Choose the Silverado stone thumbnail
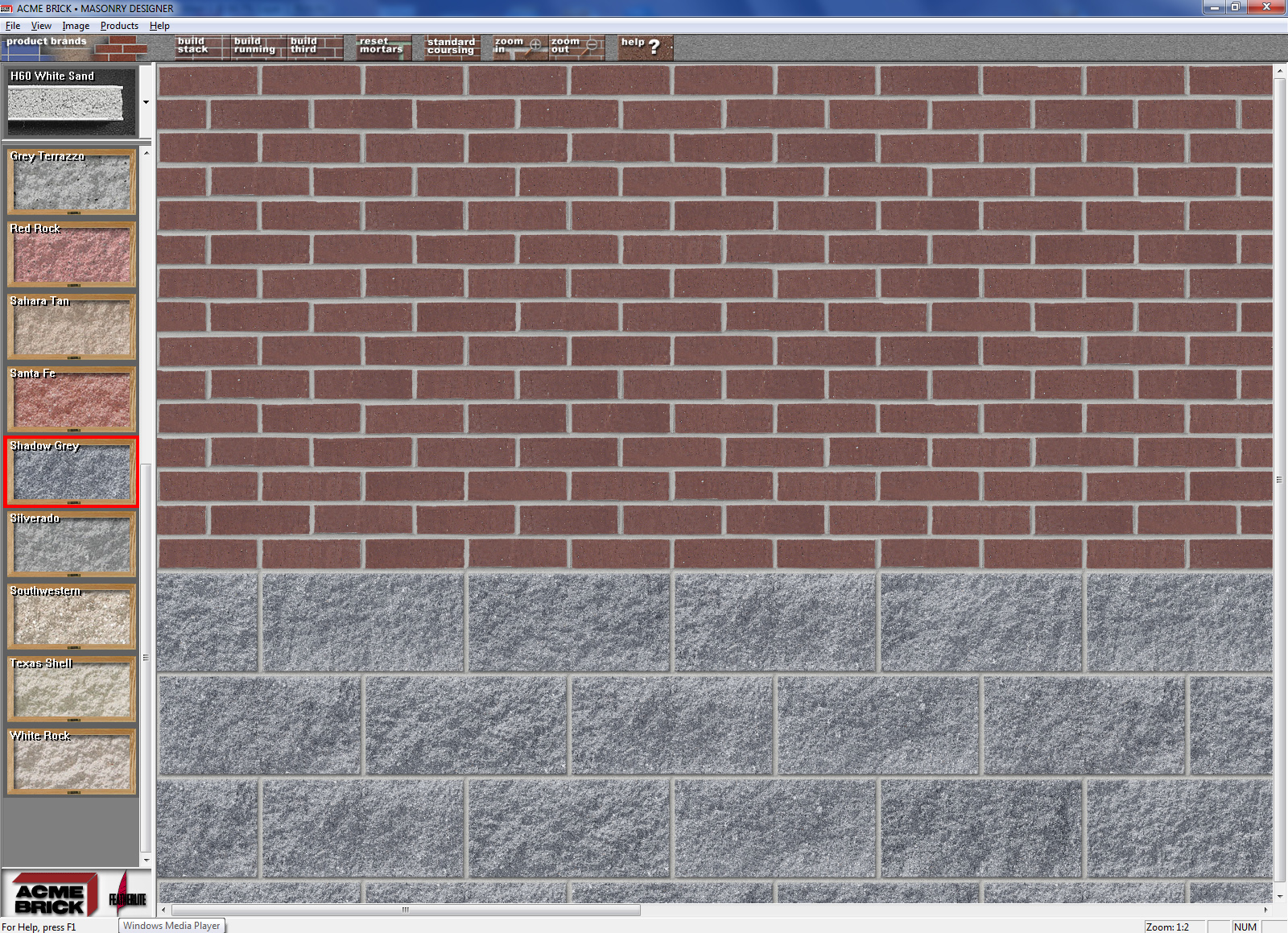The width and height of the screenshot is (1288, 933). [72, 544]
